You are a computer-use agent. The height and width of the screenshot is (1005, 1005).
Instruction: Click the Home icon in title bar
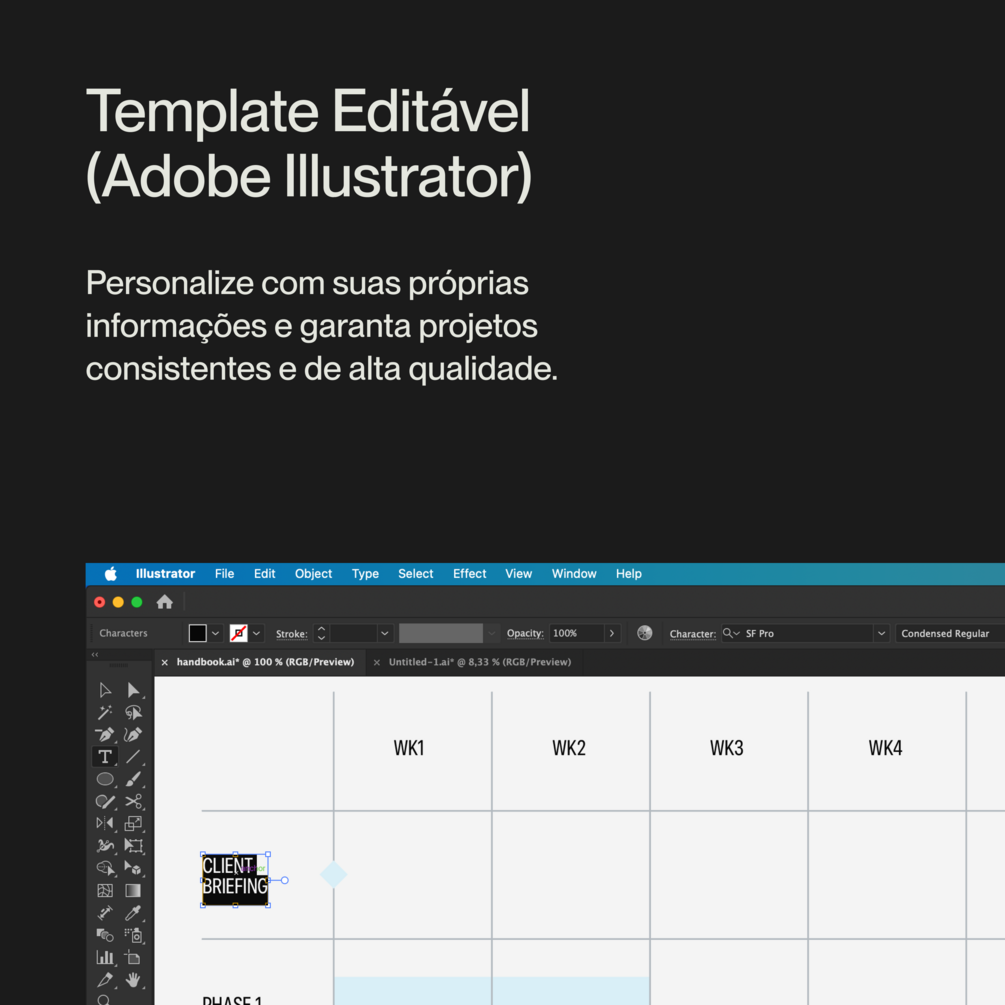(x=165, y=602)
